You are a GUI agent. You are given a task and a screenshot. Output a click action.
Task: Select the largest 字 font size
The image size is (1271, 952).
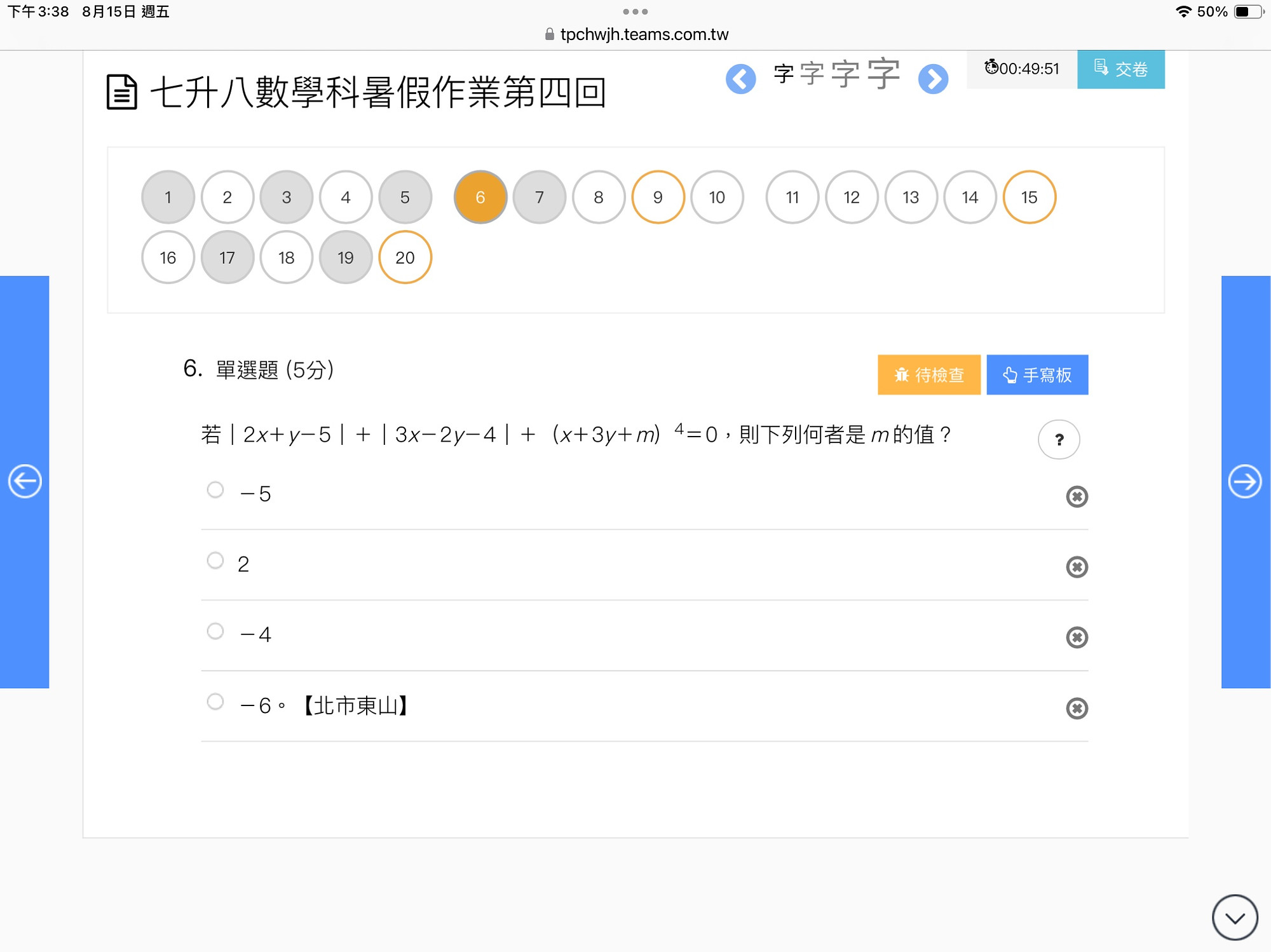(x=883, y=74)
